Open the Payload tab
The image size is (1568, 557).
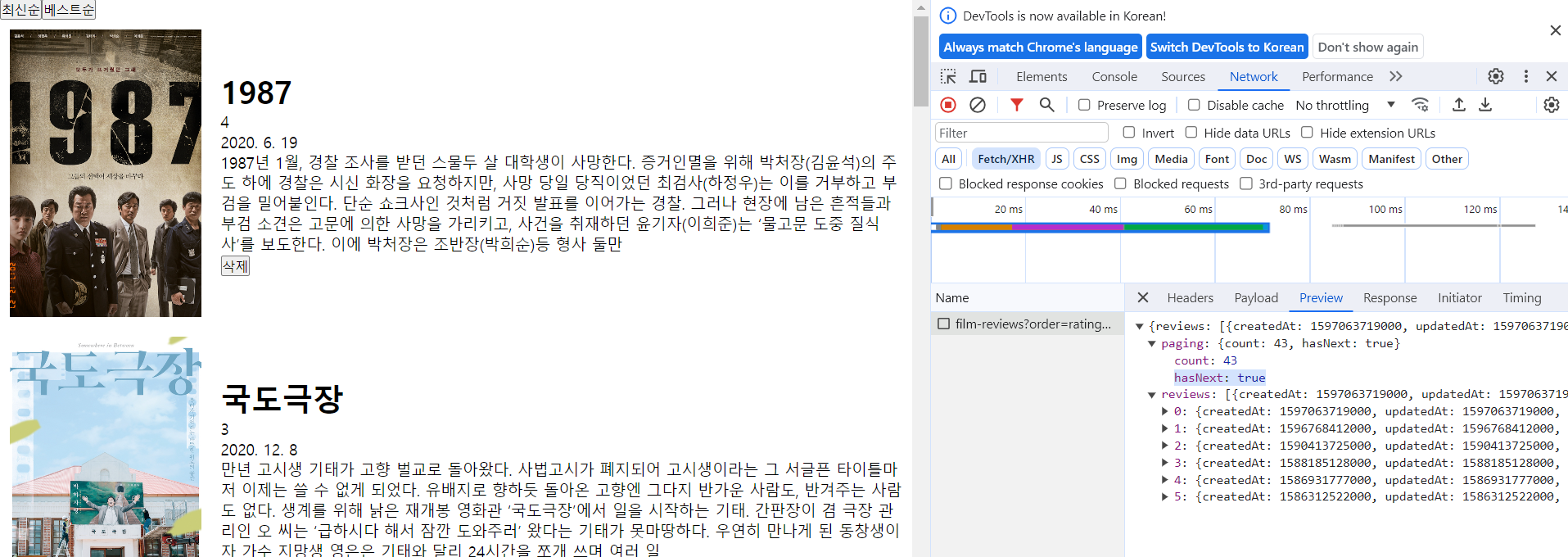point(1256,297)
